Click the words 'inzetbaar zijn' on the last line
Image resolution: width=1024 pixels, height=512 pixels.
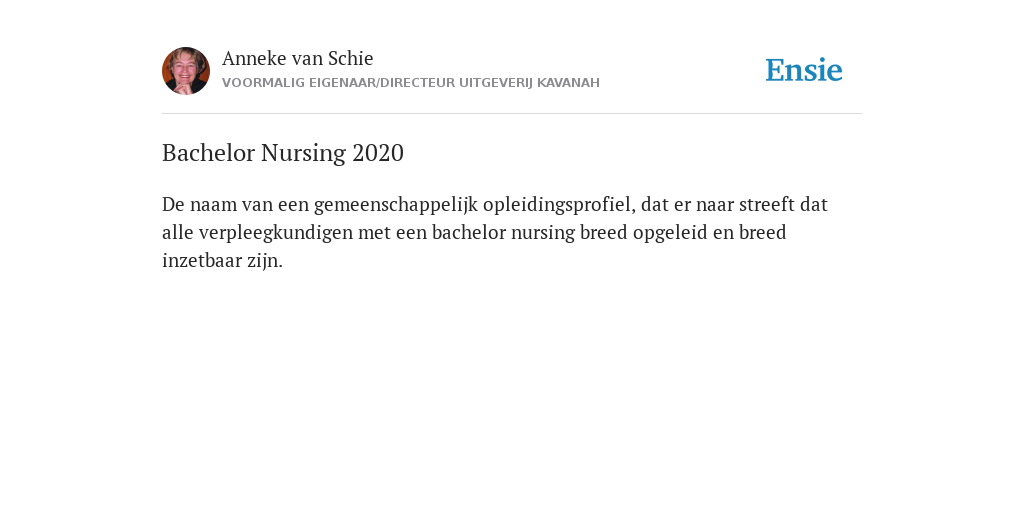(x=222, y=261)
